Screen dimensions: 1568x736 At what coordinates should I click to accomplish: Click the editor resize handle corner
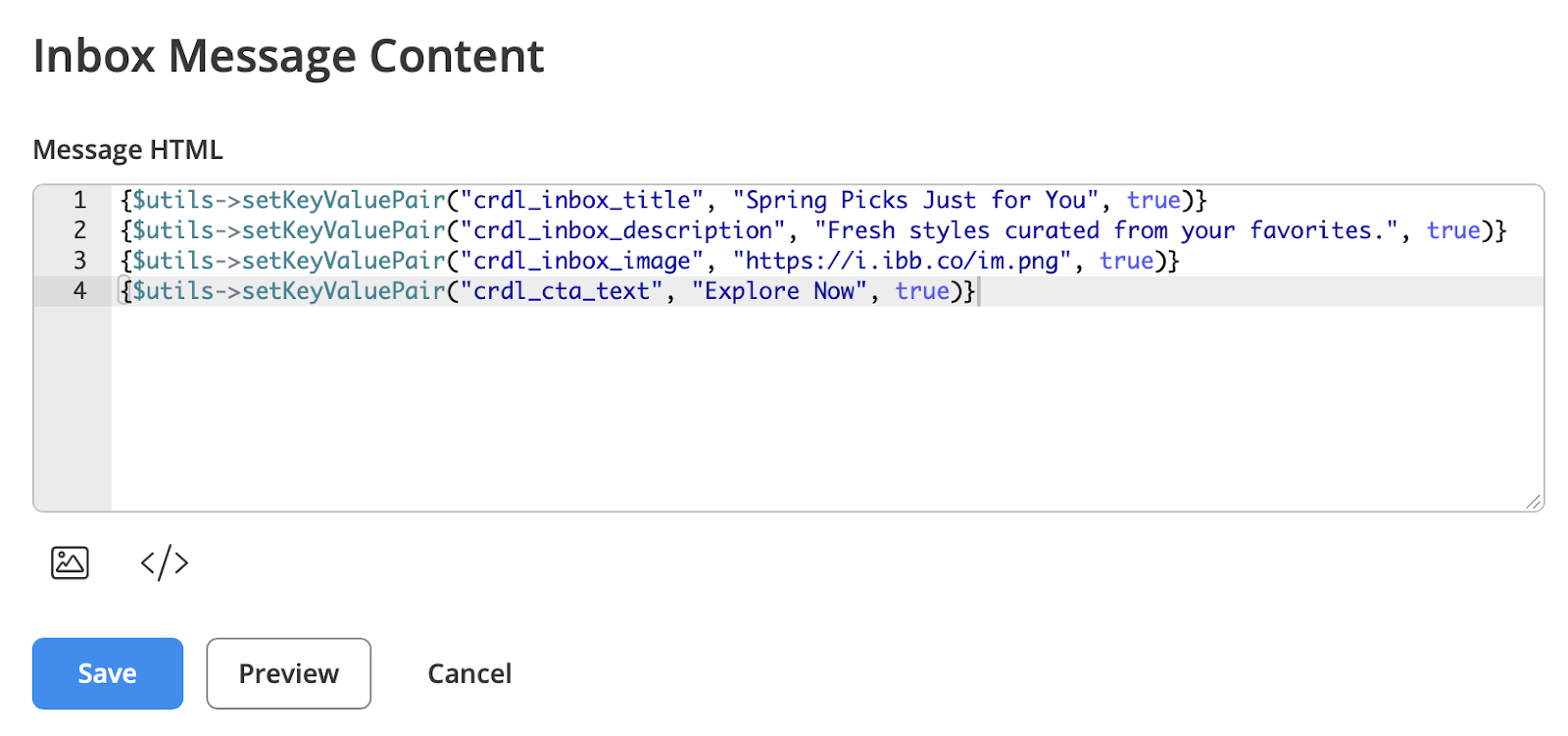(x=1534, y=502)
